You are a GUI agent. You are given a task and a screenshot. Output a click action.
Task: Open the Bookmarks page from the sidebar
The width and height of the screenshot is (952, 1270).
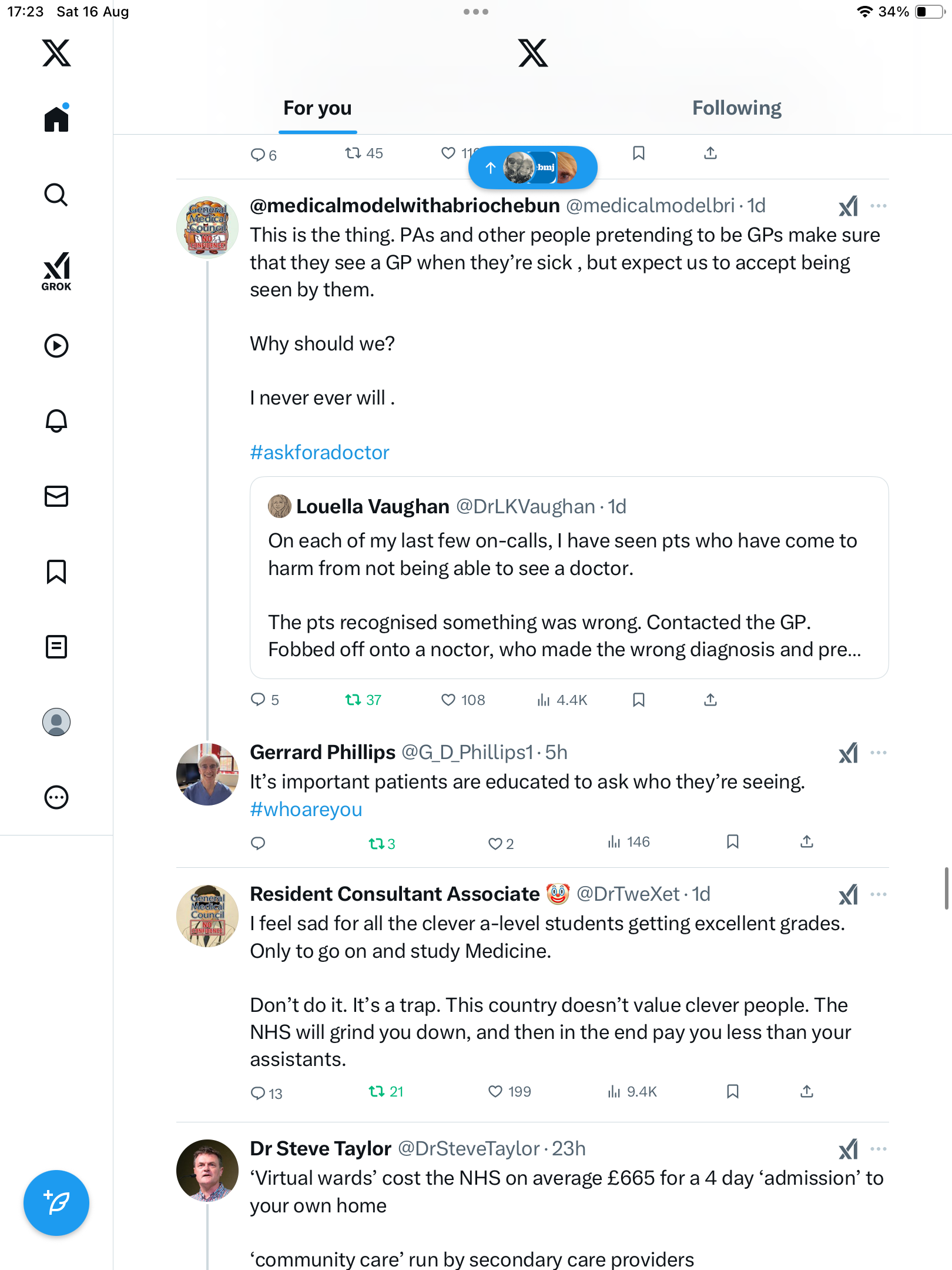pos(56,571)
